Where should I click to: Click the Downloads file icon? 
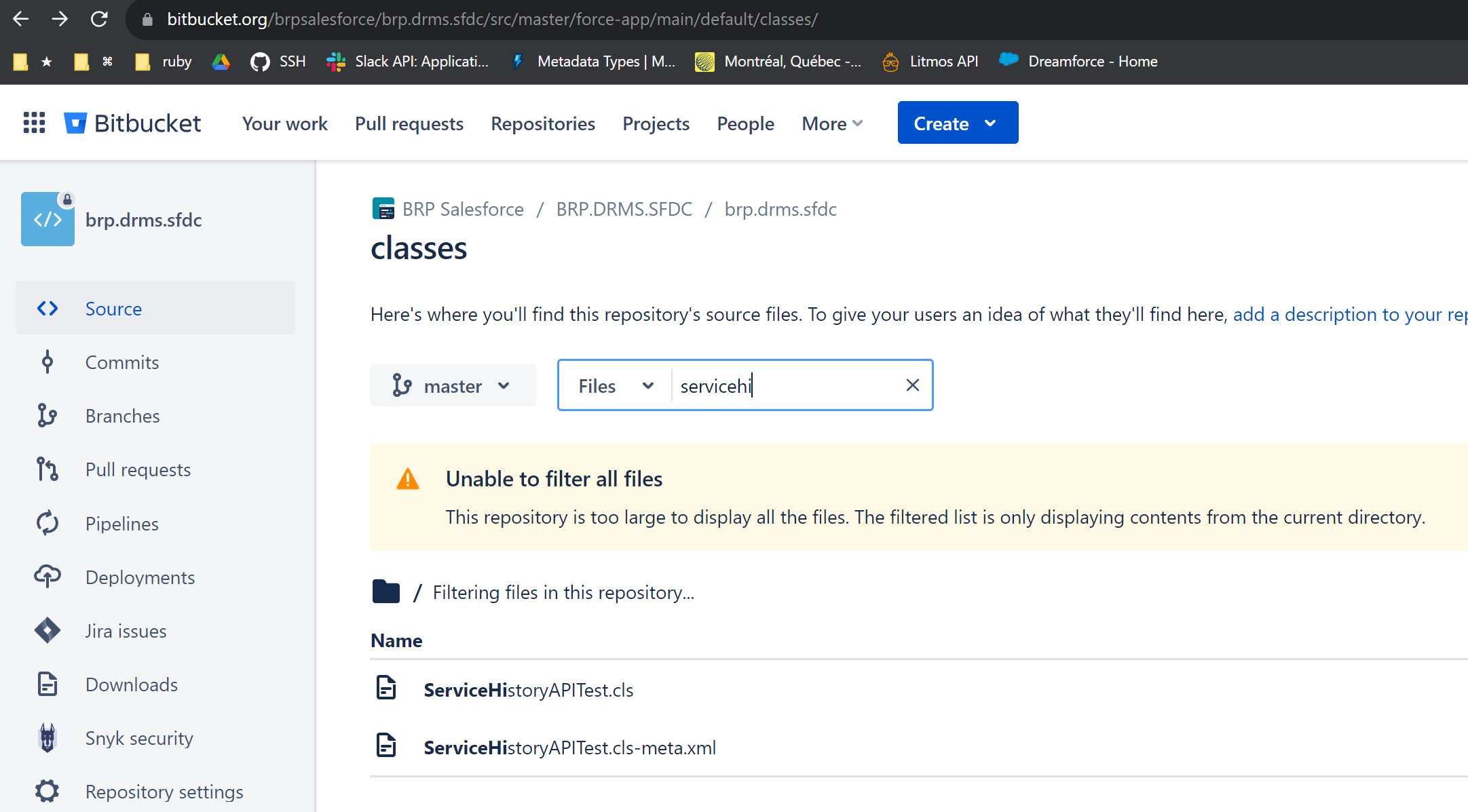coord(48,684)
